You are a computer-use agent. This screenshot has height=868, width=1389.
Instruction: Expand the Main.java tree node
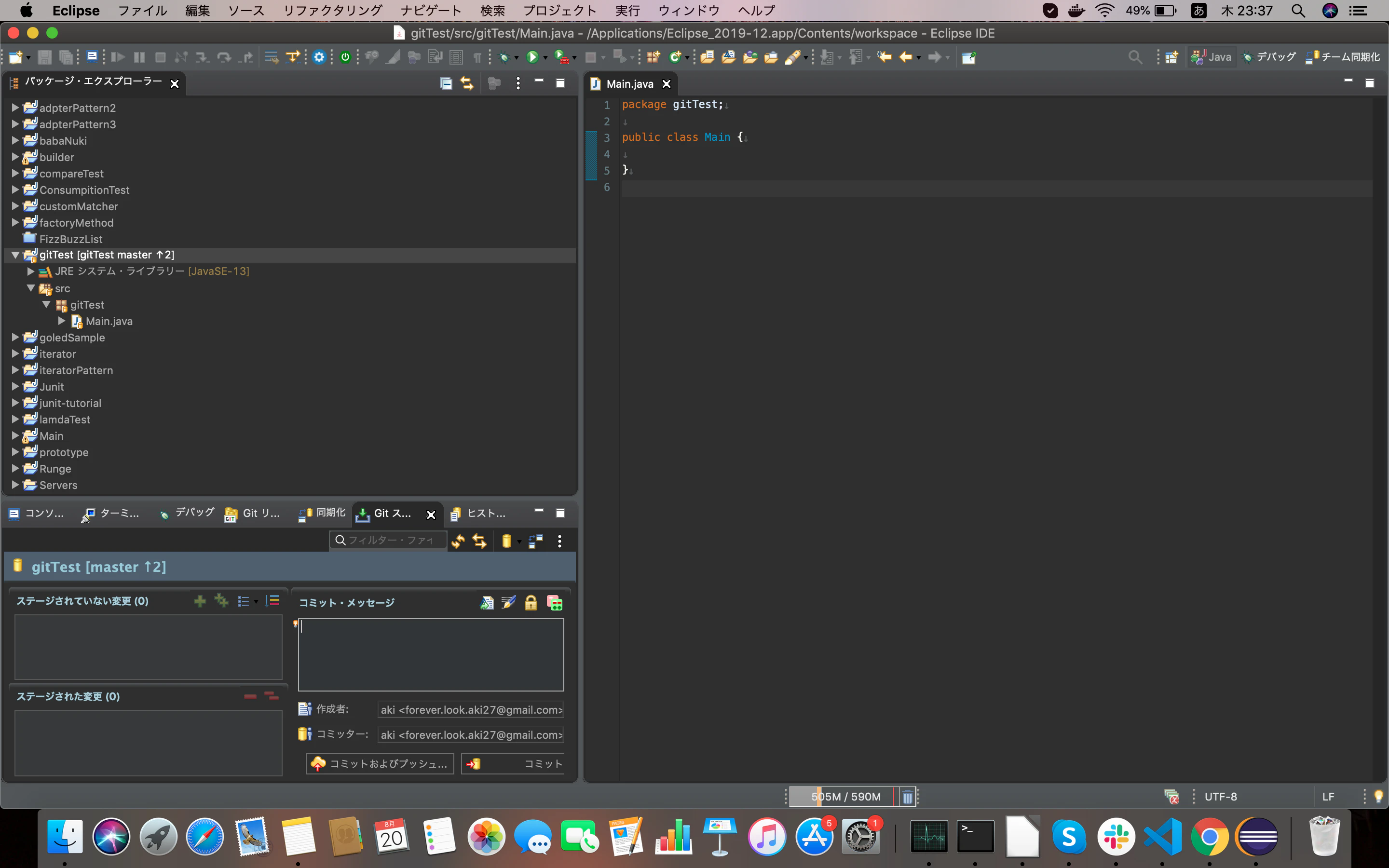click(62, 321)
